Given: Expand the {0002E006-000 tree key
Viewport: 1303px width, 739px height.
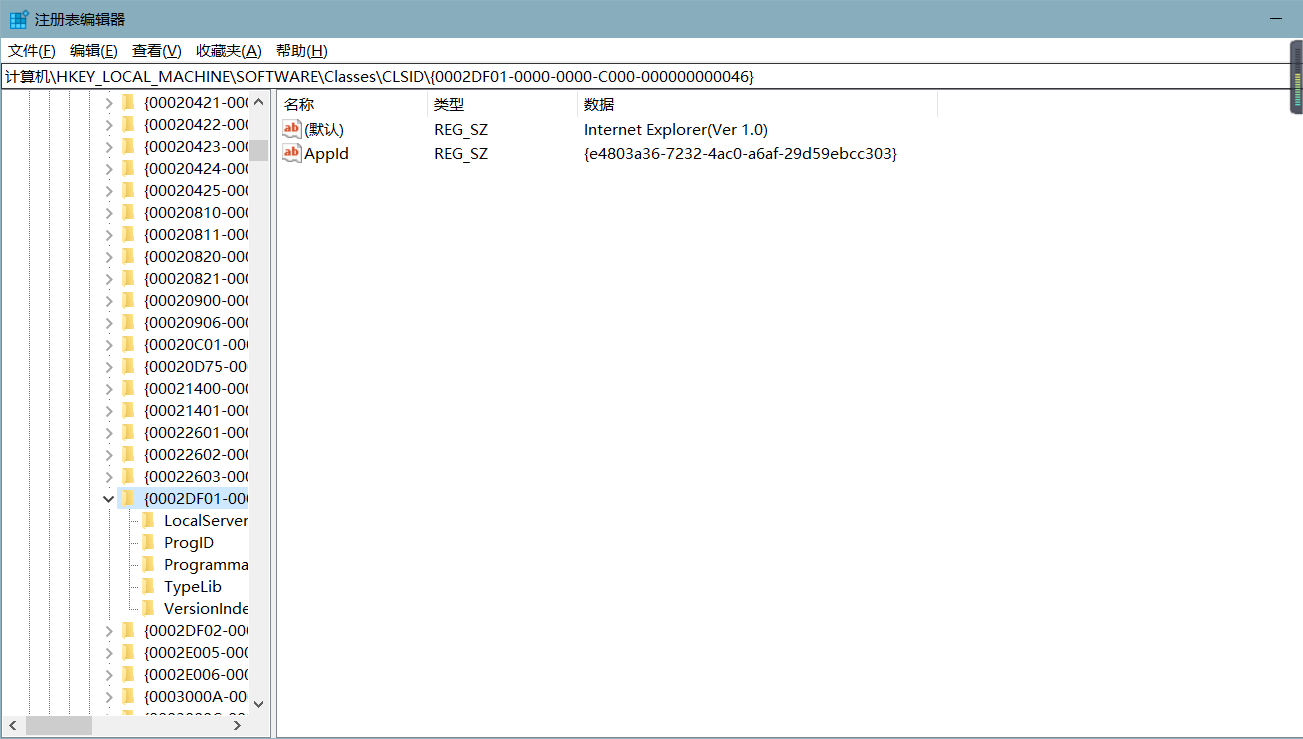Looking at the screenshot, I should [109, 674].
